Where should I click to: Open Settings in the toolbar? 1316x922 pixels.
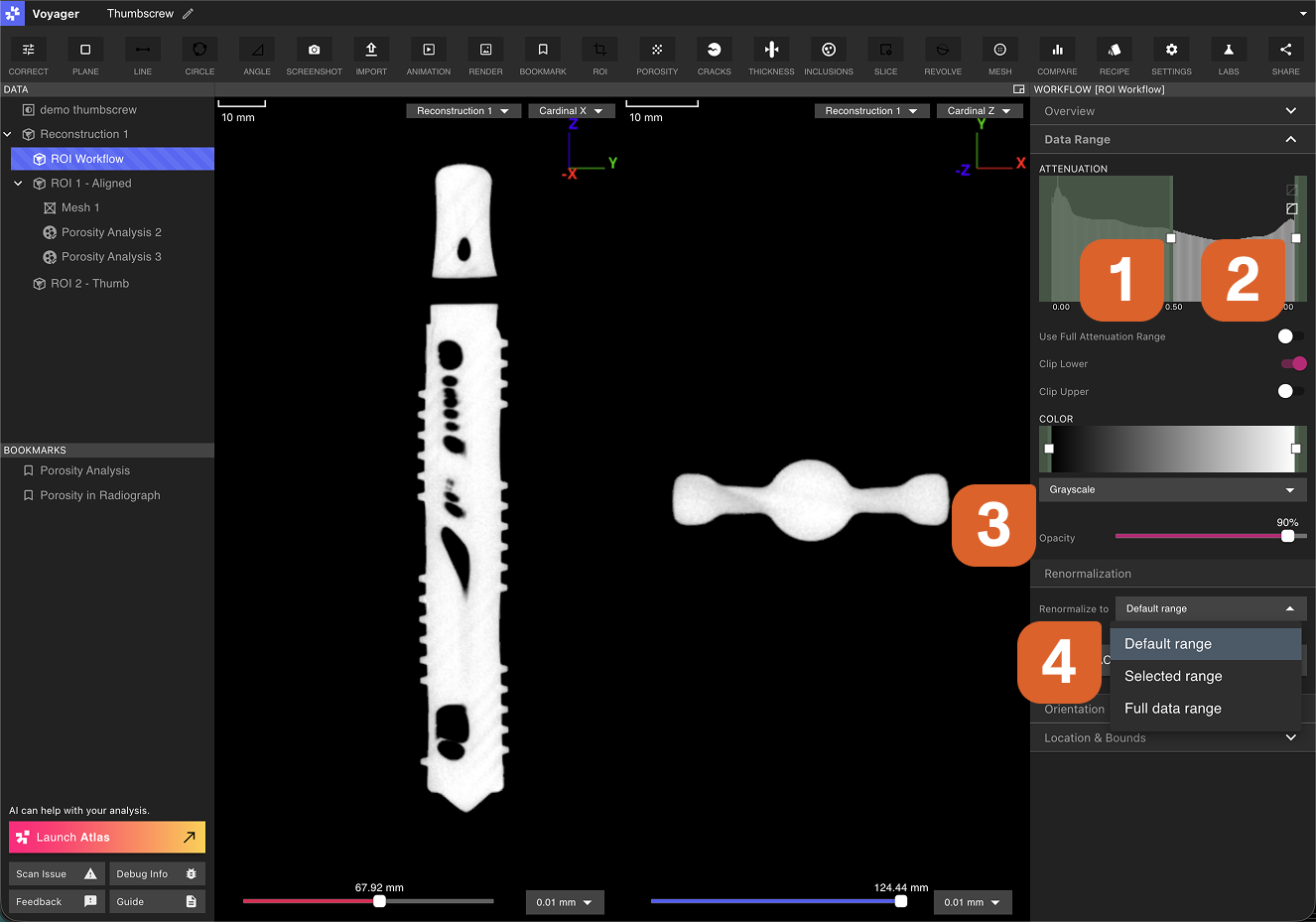click(1172, 57)
